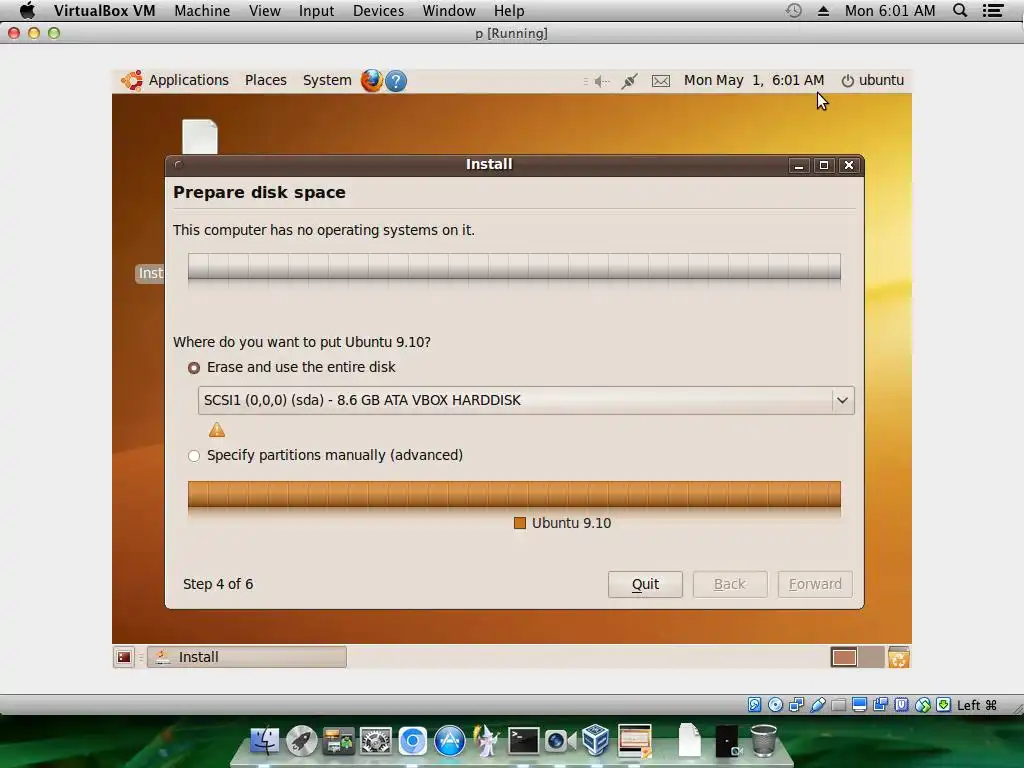The image size is (1024, 768).
Task: Click the show desktop icon in bottom panel
Action: tap(123, 657)
